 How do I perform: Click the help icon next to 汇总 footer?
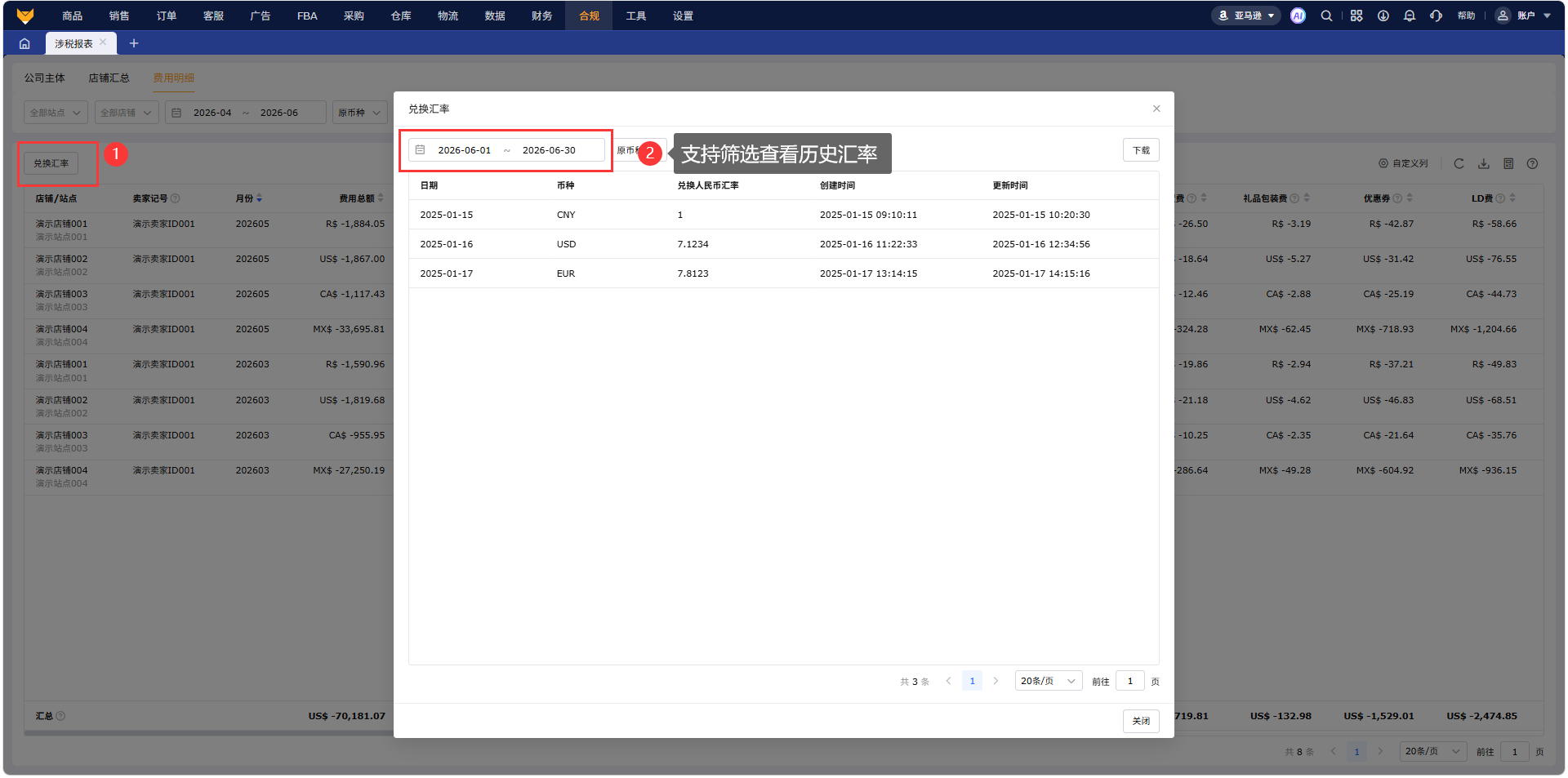pyautogui.click(x=61, y=716)
